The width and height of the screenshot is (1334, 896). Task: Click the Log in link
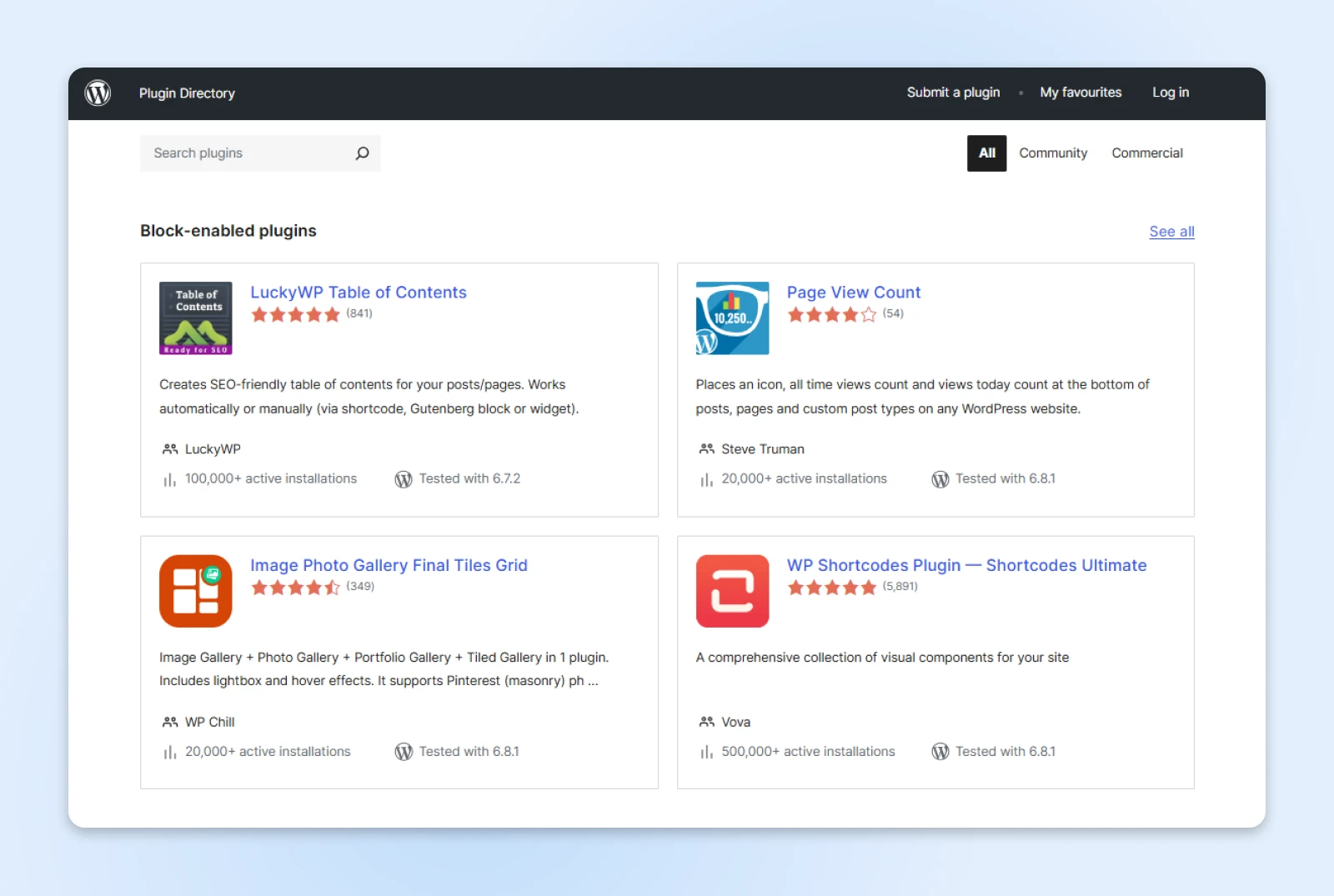click(x=1171, y=93)
